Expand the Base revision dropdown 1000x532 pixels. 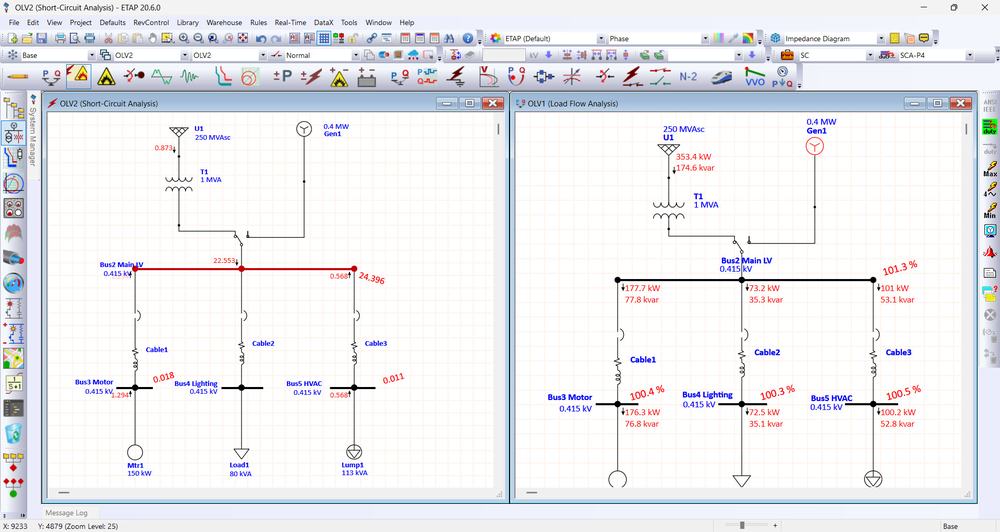pyautogui.click(x=91, y=55)
